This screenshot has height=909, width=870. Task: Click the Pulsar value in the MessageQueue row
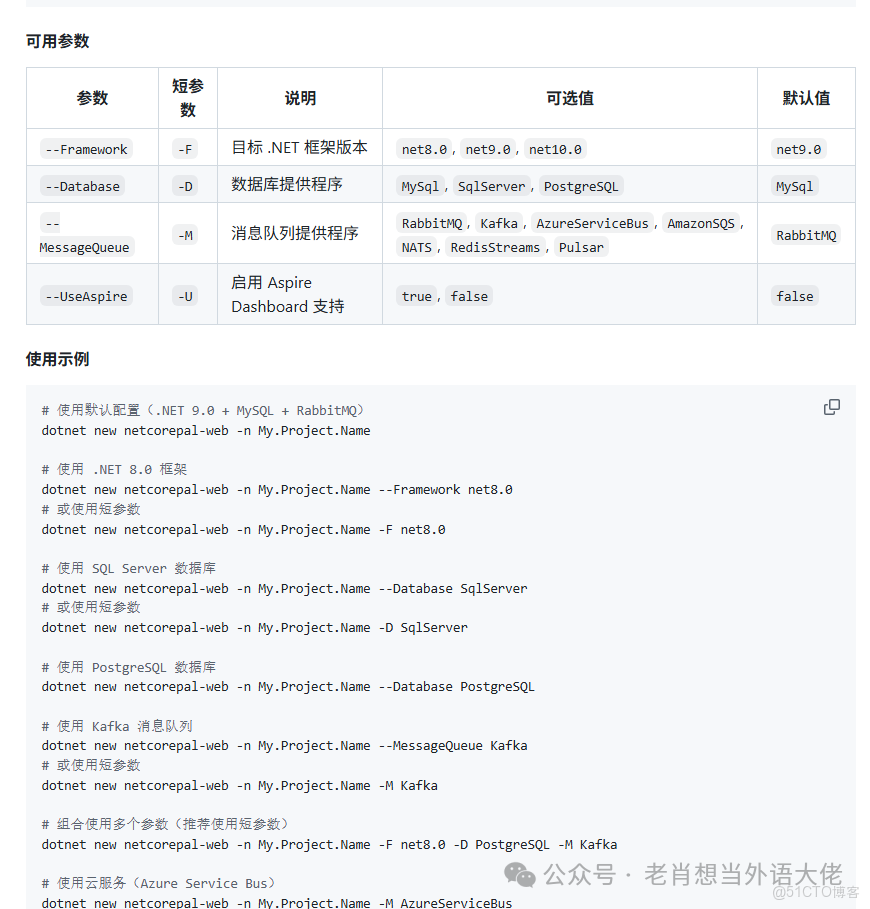[x=581, y=247]
